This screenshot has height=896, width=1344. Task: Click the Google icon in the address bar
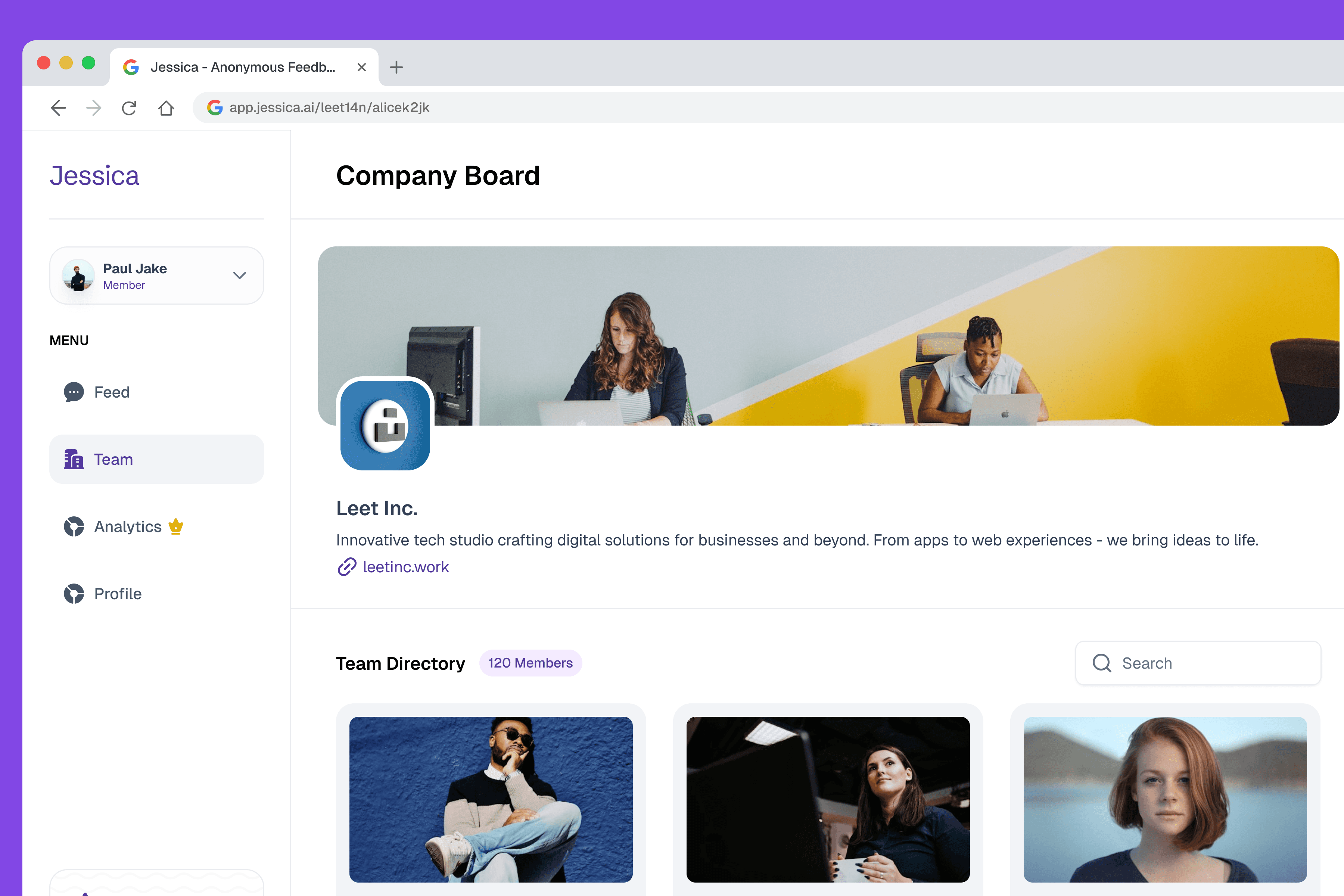[x=215, y=108]
